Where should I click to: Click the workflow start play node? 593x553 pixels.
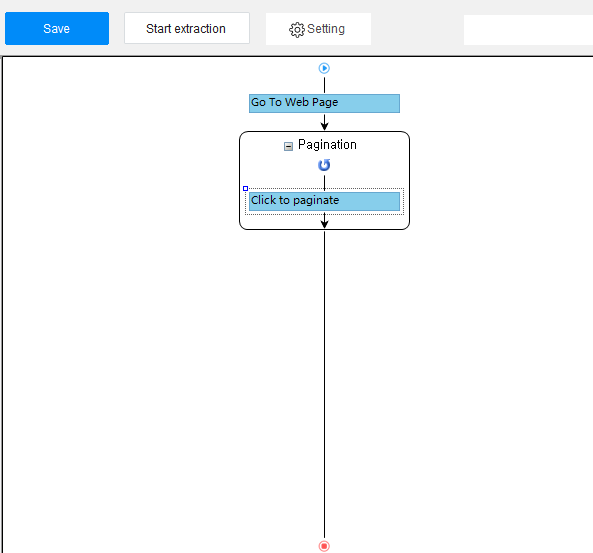pyautogui.click(x=324, y=68)
